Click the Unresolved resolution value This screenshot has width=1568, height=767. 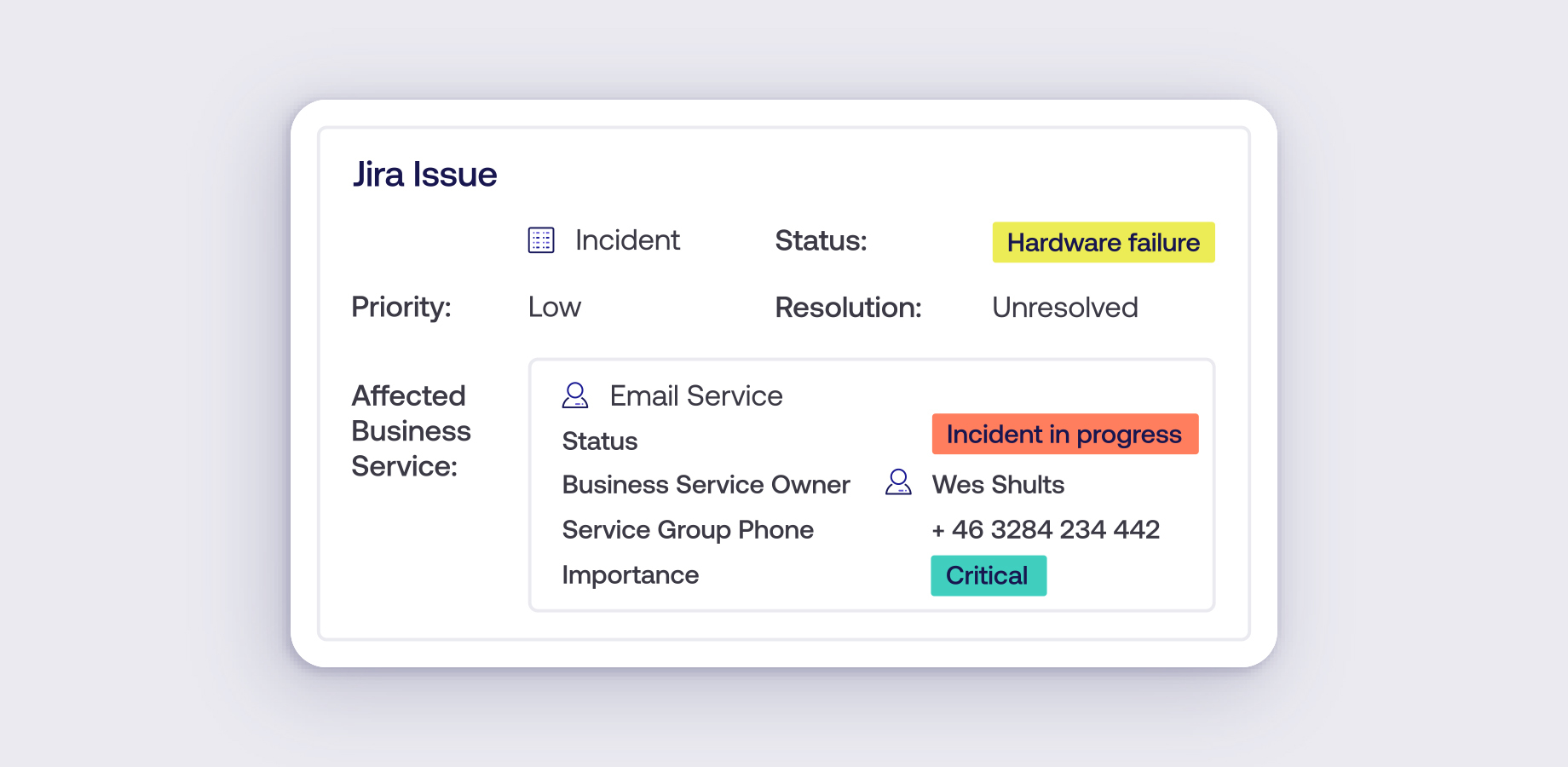point(1064,308)
